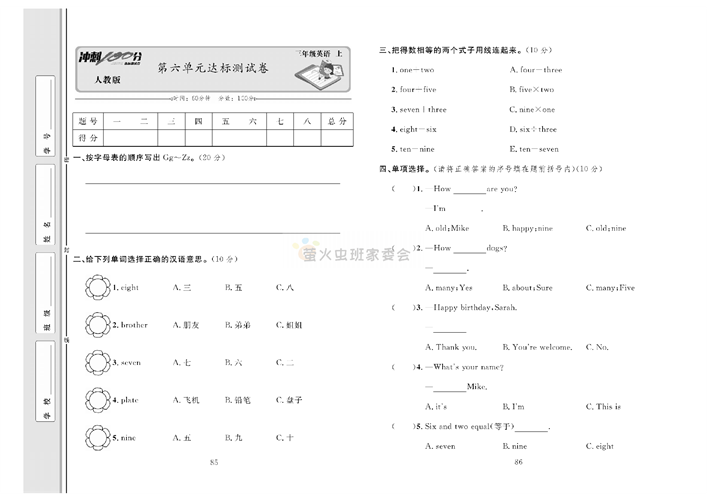Click expression 'B. five×two'
707x500 pixels.
(532, 89)
